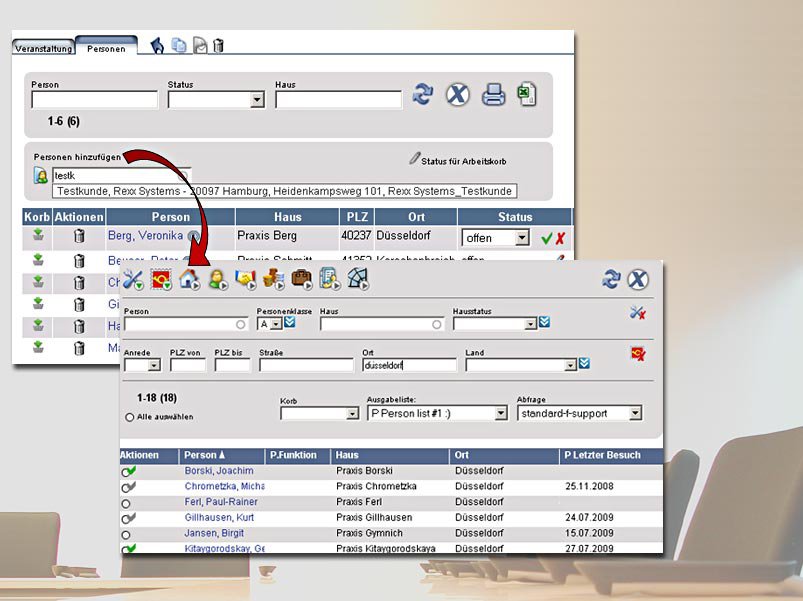
Task: Sort popup list by Person column
Action: pos(204,455)
